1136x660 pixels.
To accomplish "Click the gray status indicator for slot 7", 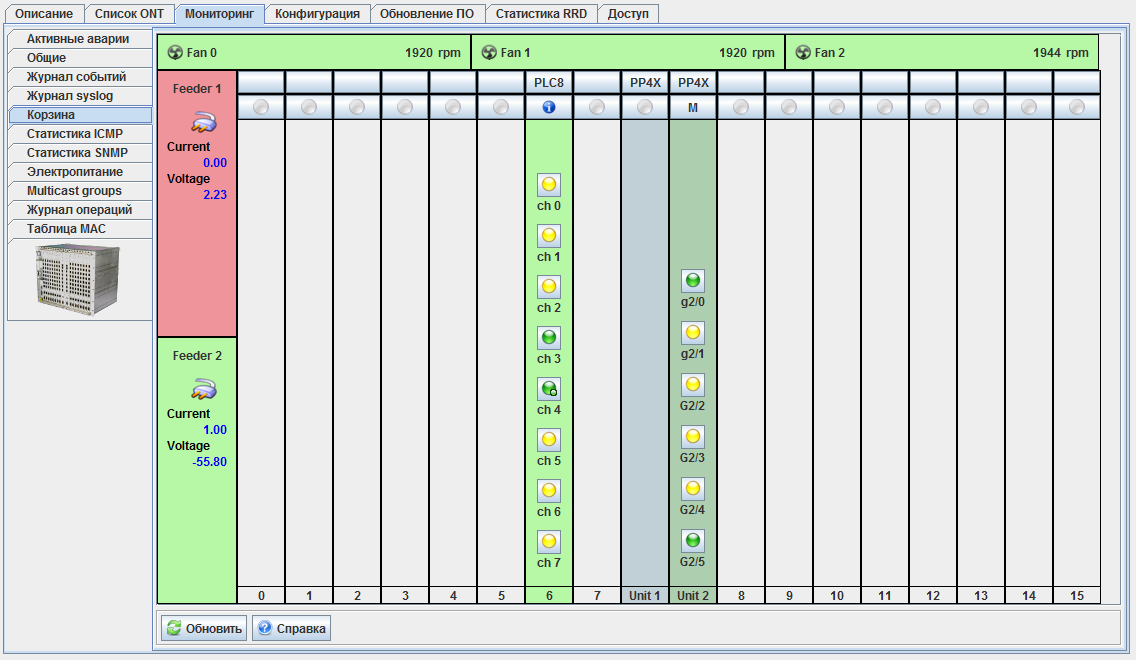I will pos(597,107).
